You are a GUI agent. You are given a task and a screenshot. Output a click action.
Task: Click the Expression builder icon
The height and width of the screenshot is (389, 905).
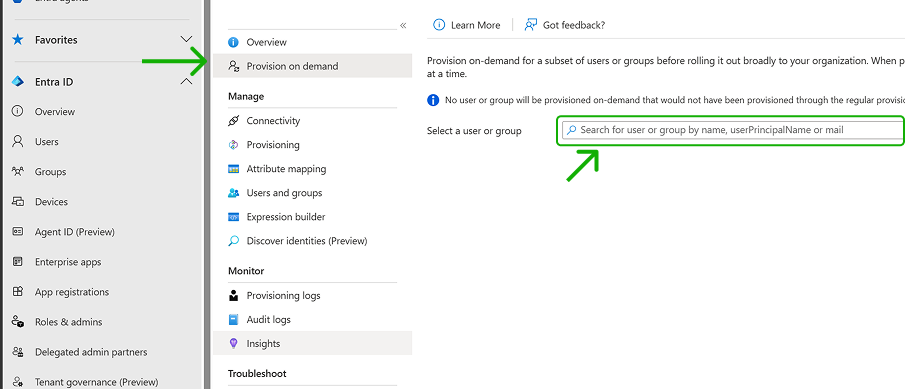[x=233, y=217]
